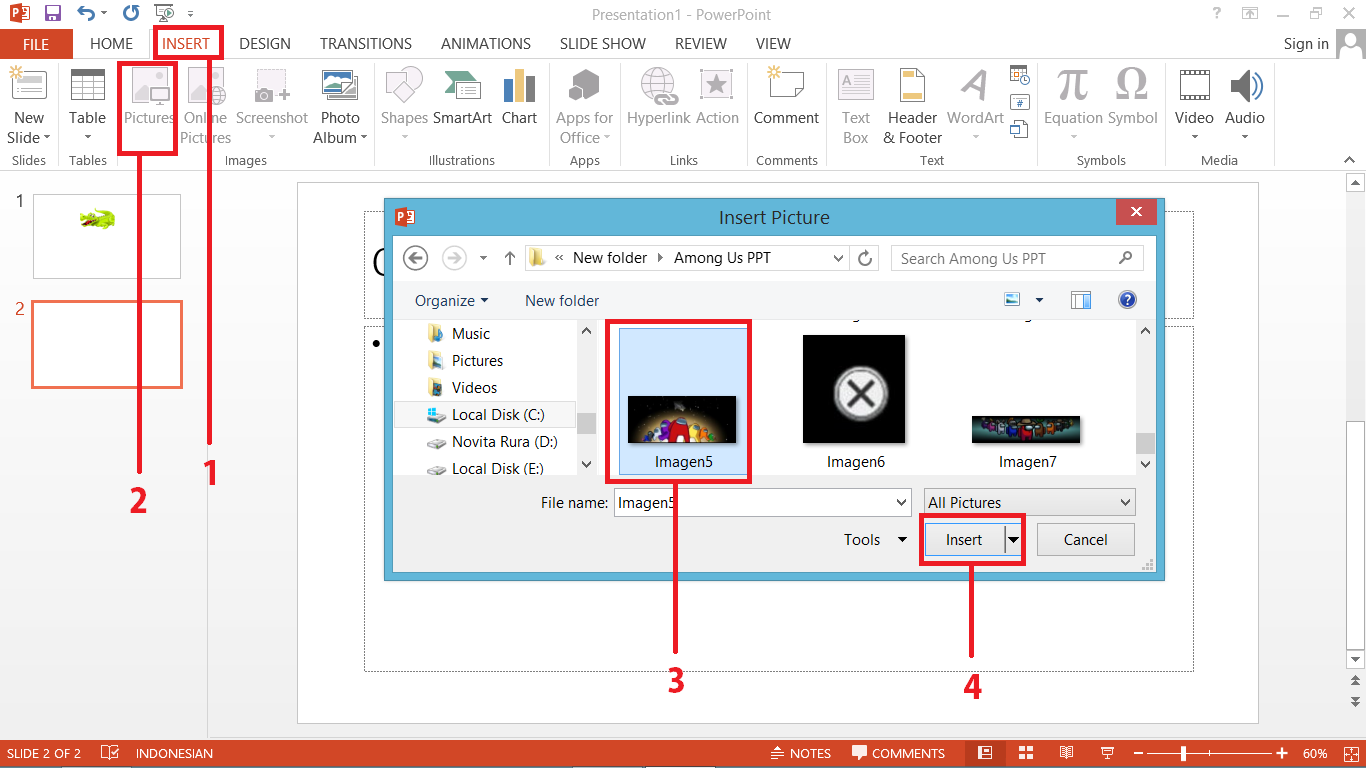The image size is (1366, 768).
Task: Click the zoom in plus button
Action: (x=1282, y=753)
